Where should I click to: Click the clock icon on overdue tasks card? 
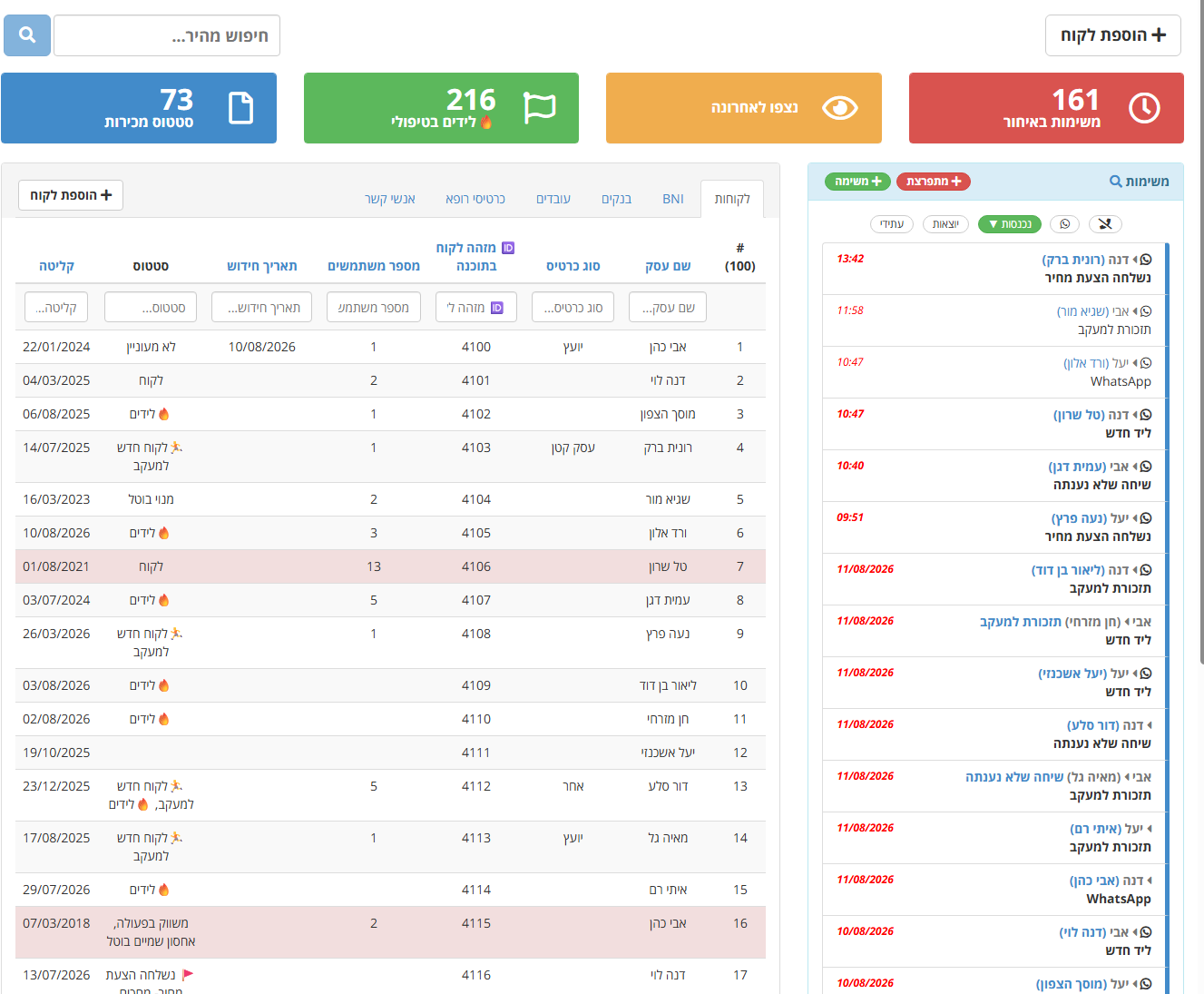tap(1144, 108)
